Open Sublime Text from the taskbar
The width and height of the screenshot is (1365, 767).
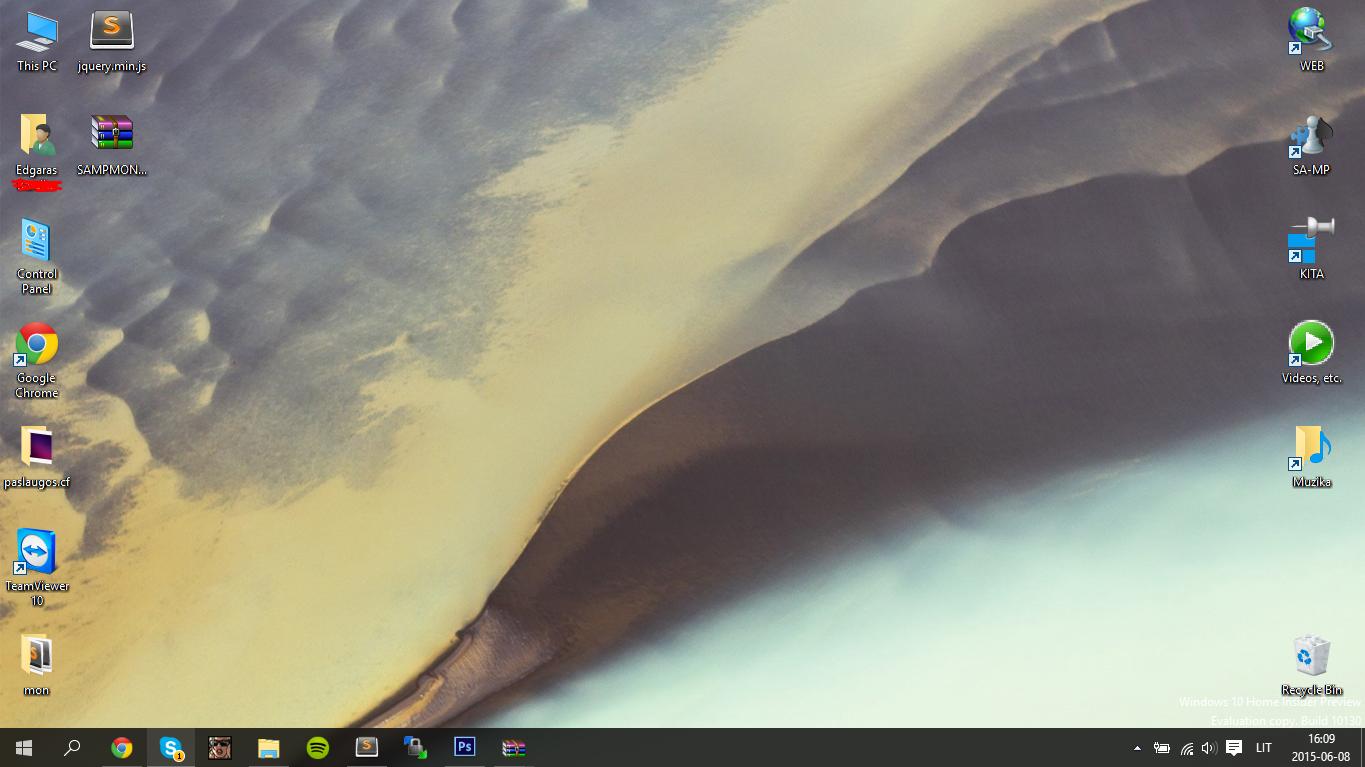[367, 748]
